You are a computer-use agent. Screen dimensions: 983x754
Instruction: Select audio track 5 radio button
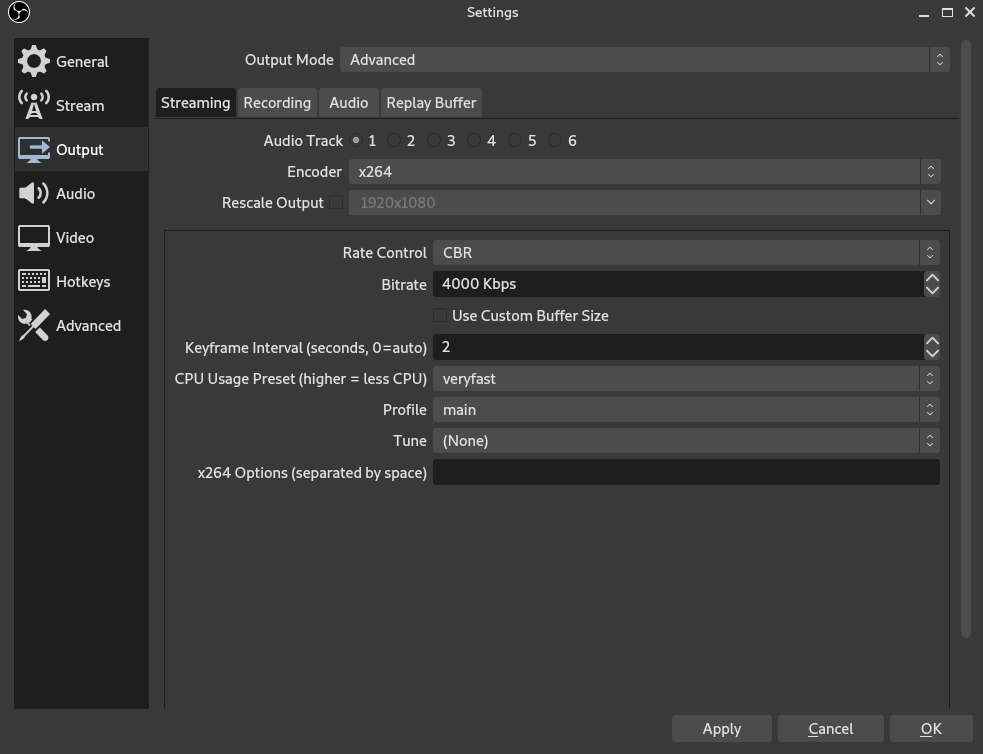[x=515, y=140]
